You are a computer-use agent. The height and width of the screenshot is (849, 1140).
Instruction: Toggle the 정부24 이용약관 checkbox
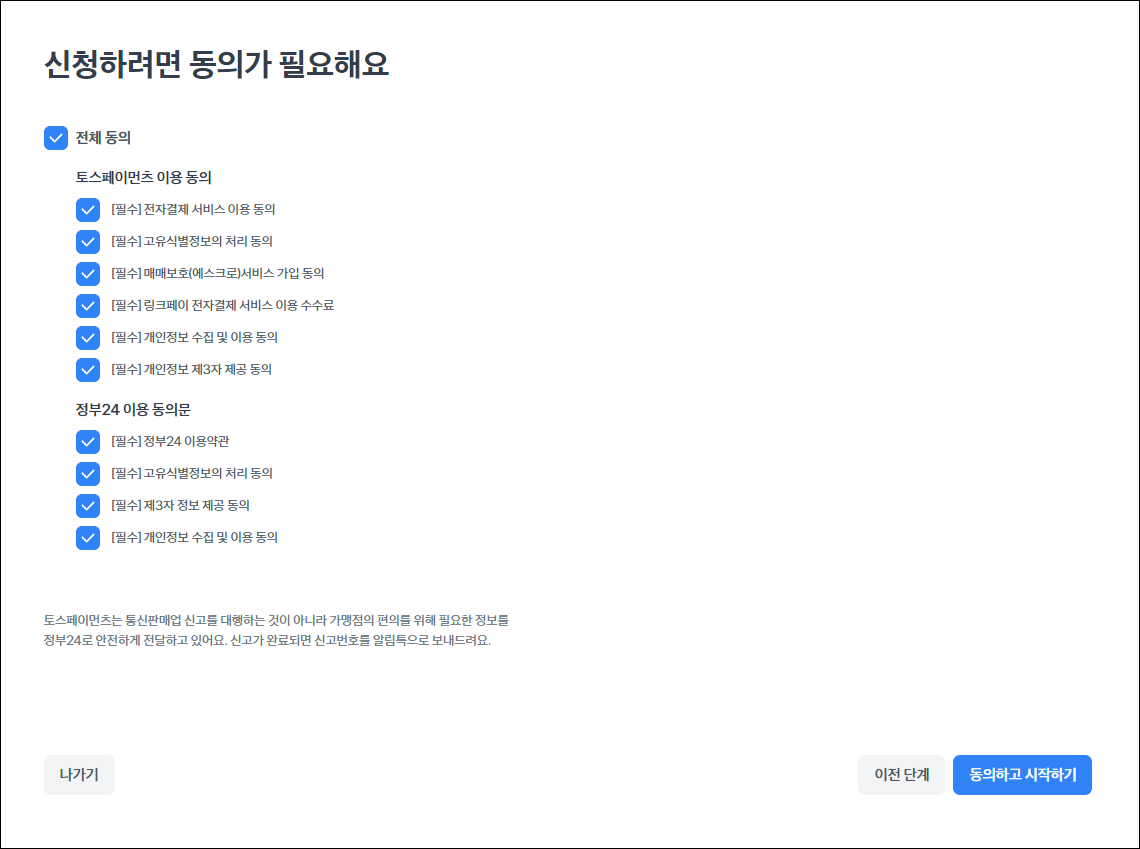tap(88, 442)
